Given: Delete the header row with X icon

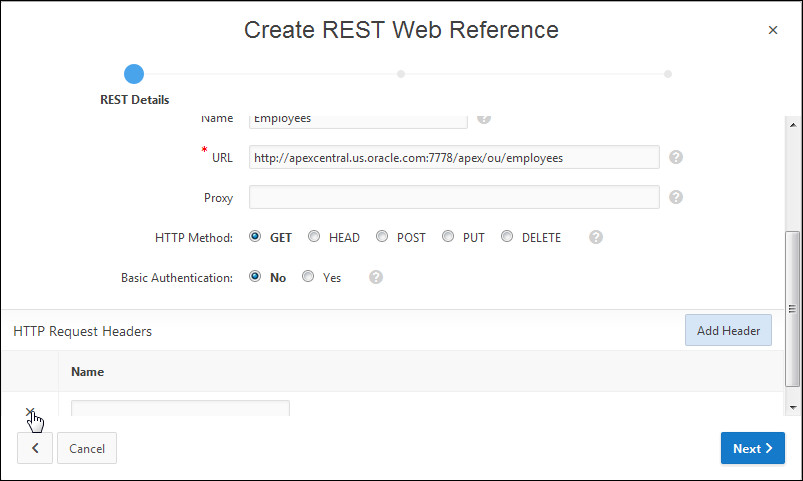Looking at the screenshot, I should 30,411.
